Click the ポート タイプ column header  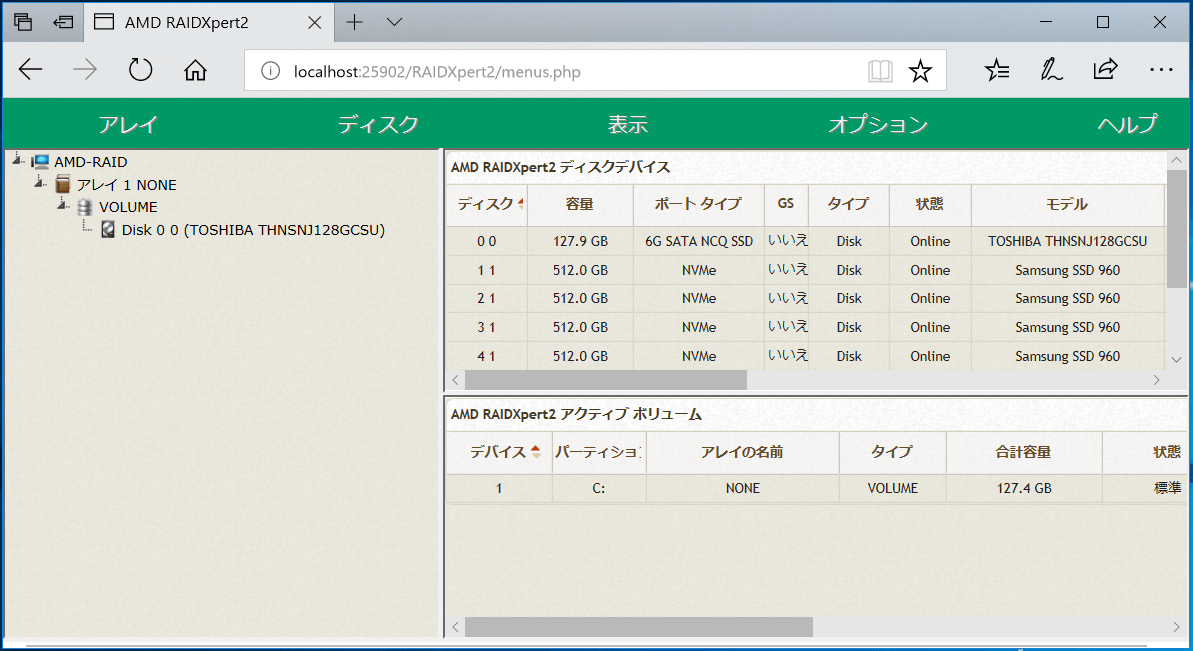(698, 205)
